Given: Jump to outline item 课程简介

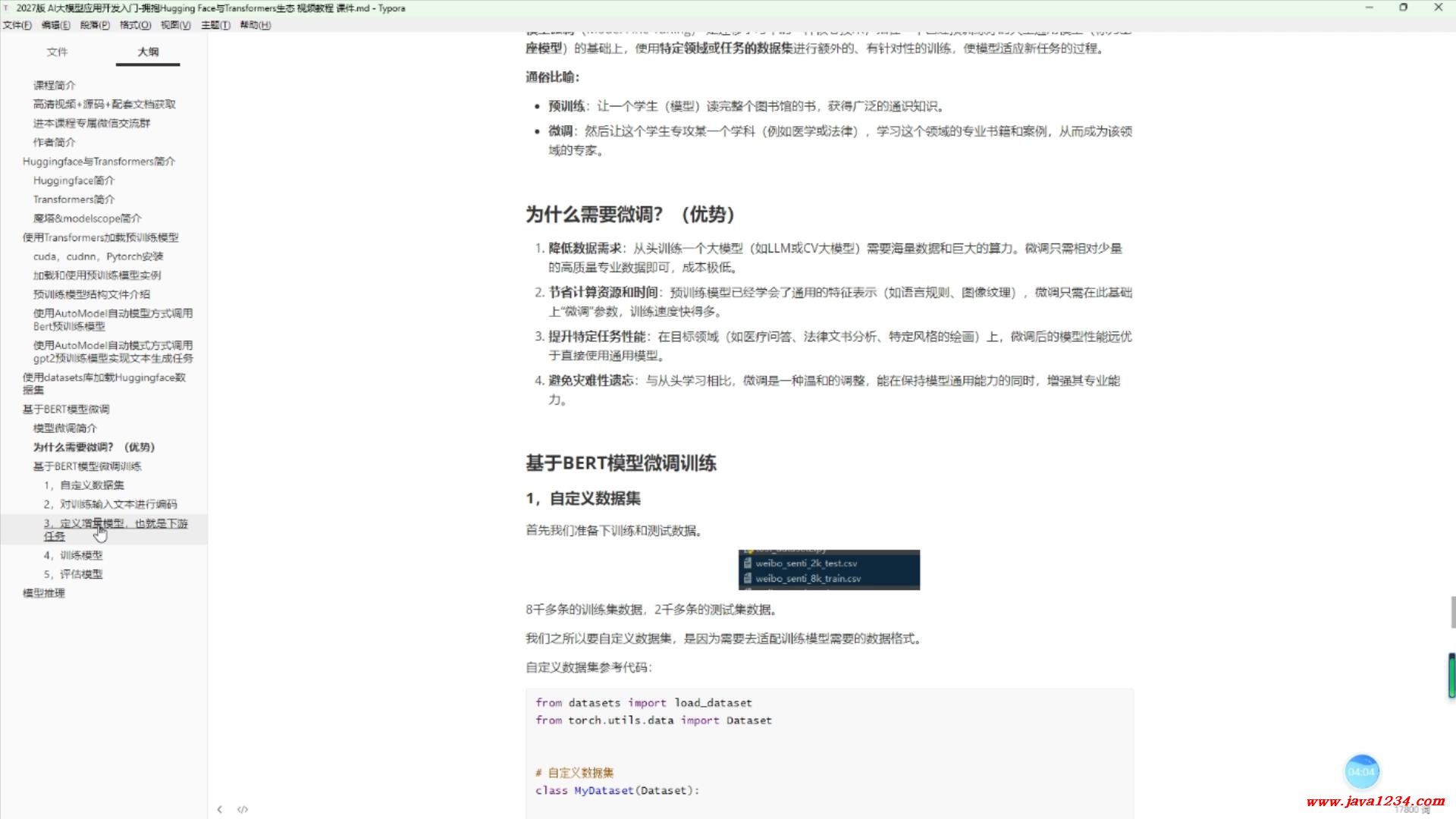Looking at the screenshot, I should (x=55, y=85).
